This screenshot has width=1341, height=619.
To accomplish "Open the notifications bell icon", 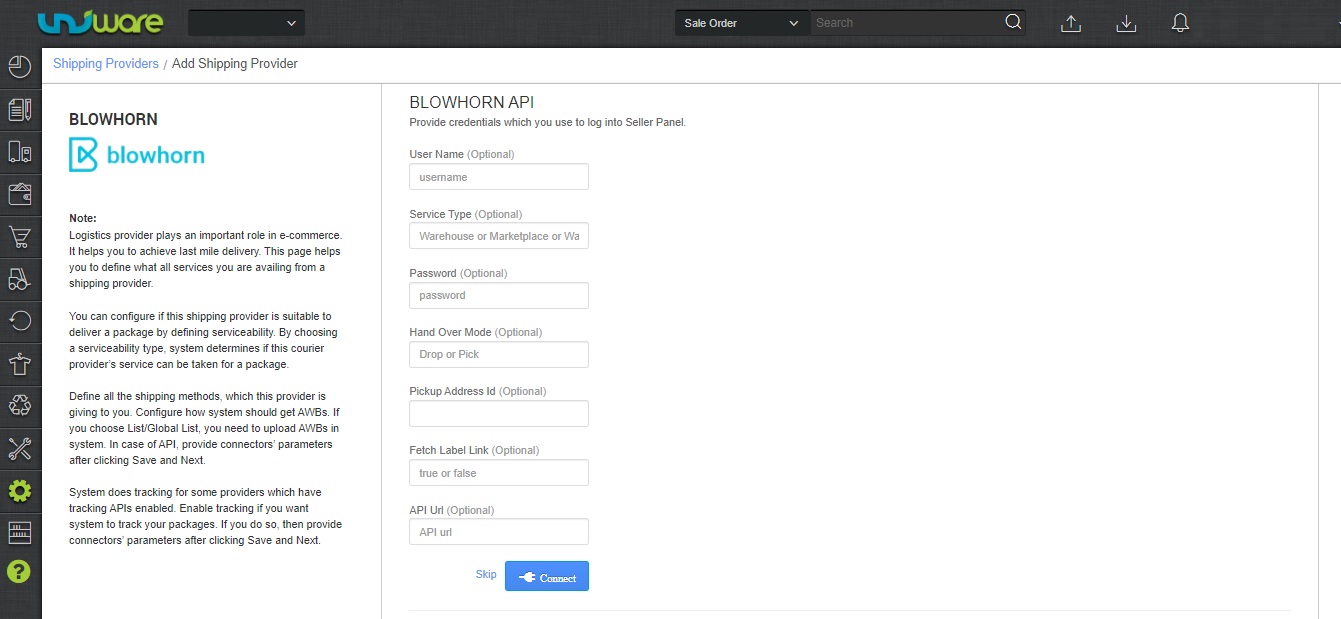I will pyautogui.click(x=1180, y=23).
